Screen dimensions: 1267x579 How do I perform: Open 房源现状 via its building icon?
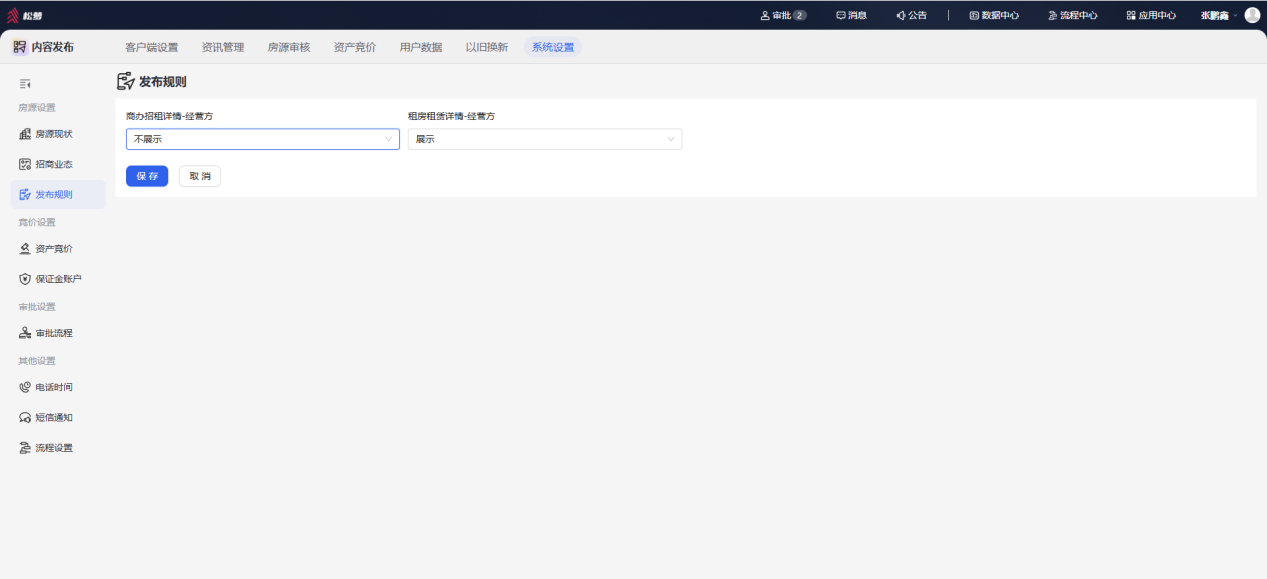25,134
